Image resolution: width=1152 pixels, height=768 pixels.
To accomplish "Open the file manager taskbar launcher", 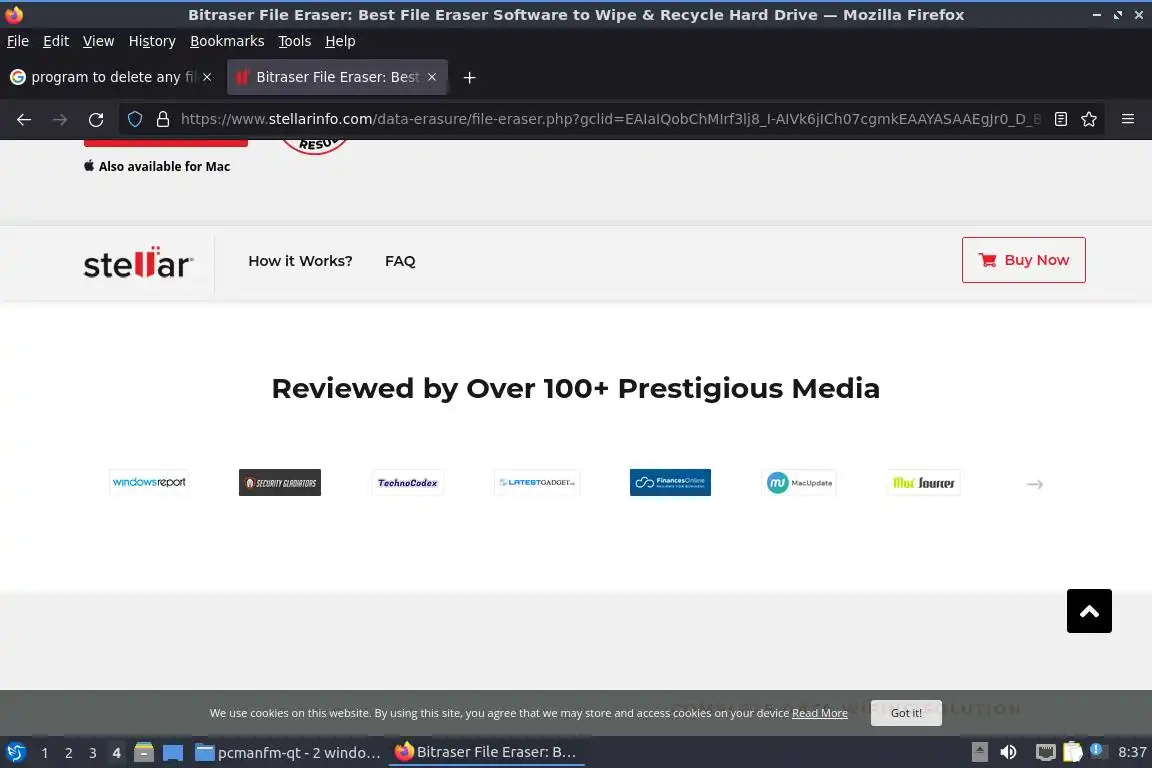I will click(x=144, y=753).
